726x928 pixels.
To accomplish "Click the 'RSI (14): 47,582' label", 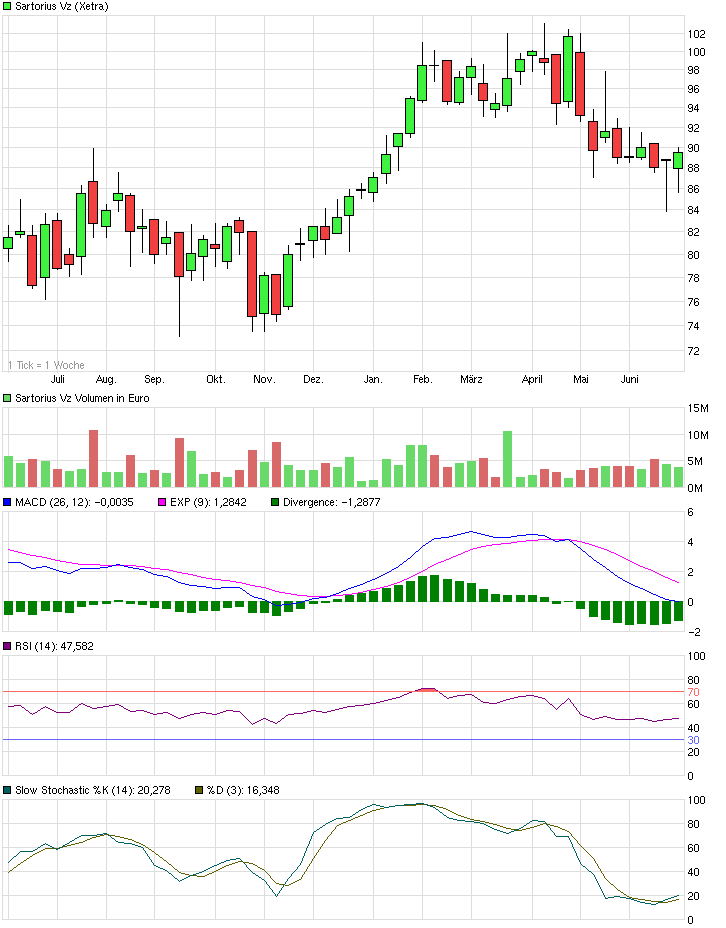I will [54, 646].
